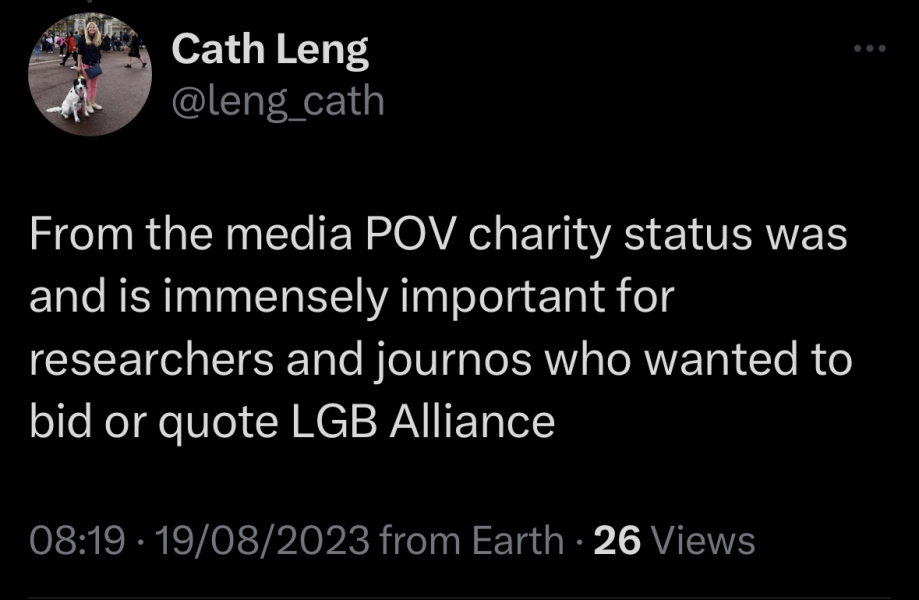Click the word 'researchers' in the tweet
Image resolution: width=919 pixels, height=600 pixels.
(x=152, y=360)
